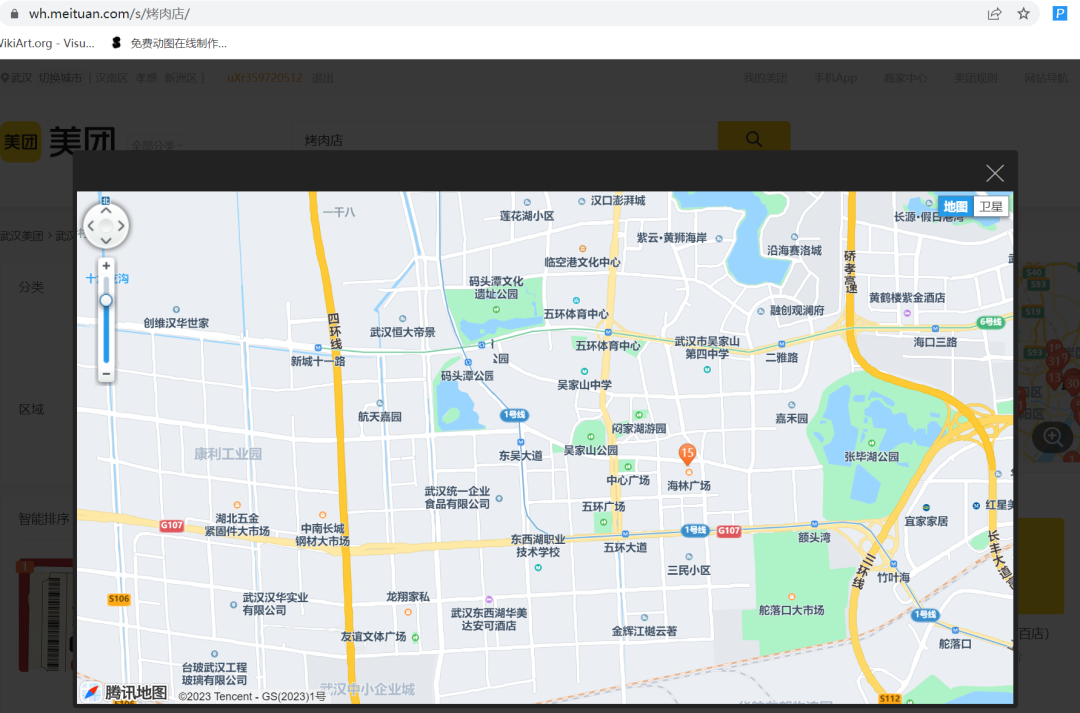
Task: Expand the 全部分类 dropdown
Action: pyautogui.click(x=157, y=145)
